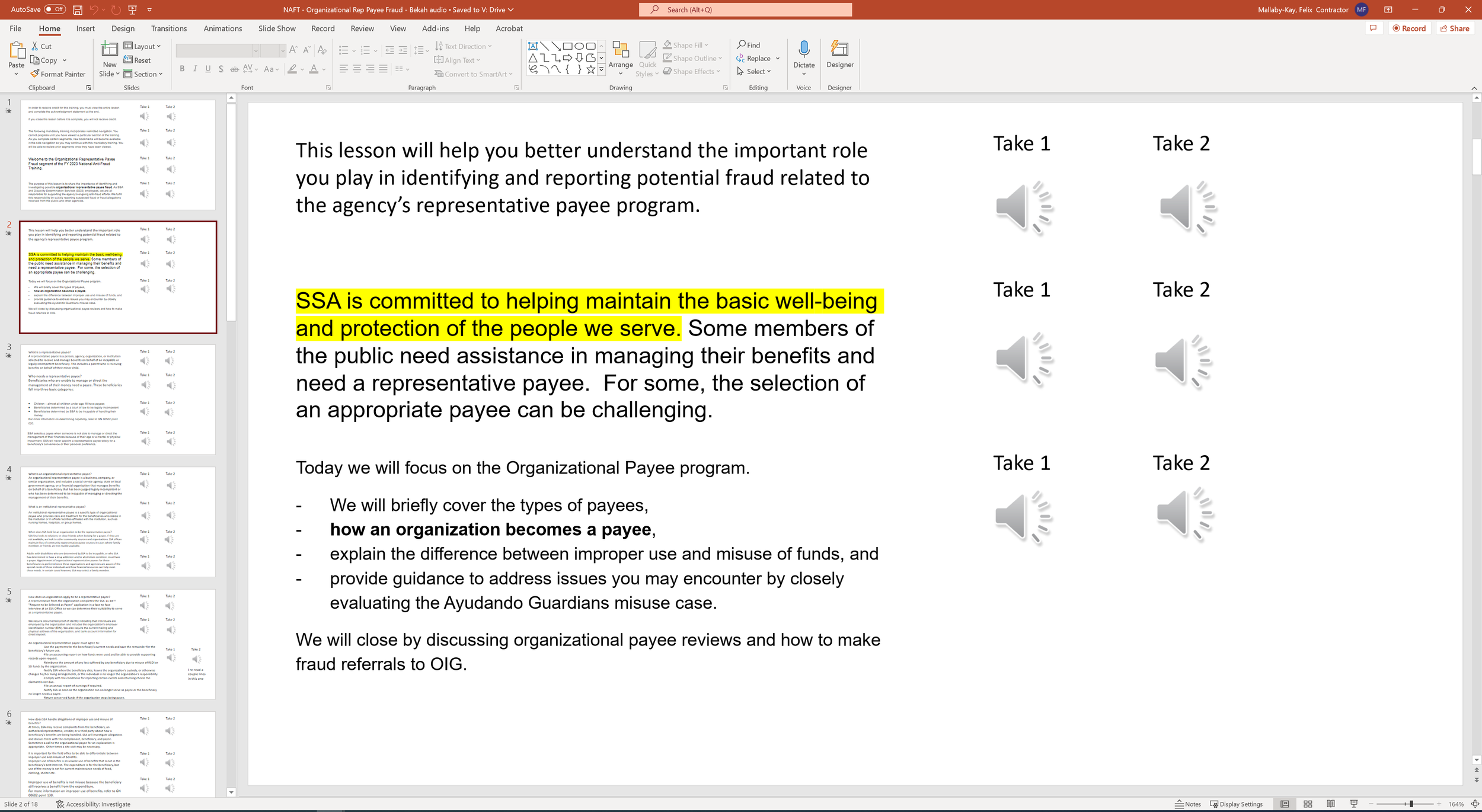Click Format Painter
The width and height of the screenshot is (1482, 812).
pyautogui.click(x=58, y=74)
